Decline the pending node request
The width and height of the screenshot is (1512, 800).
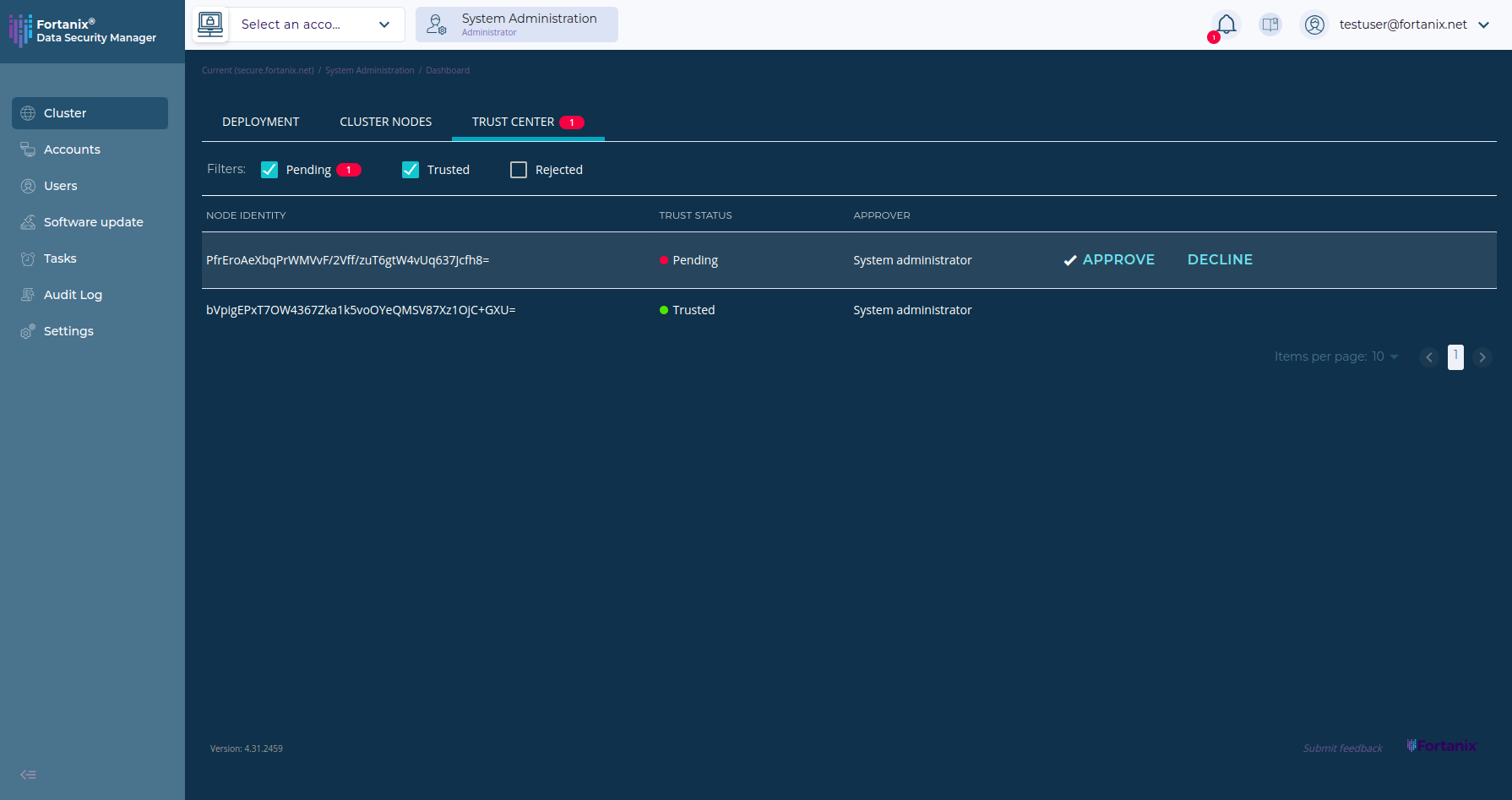tap(1220, 260)
